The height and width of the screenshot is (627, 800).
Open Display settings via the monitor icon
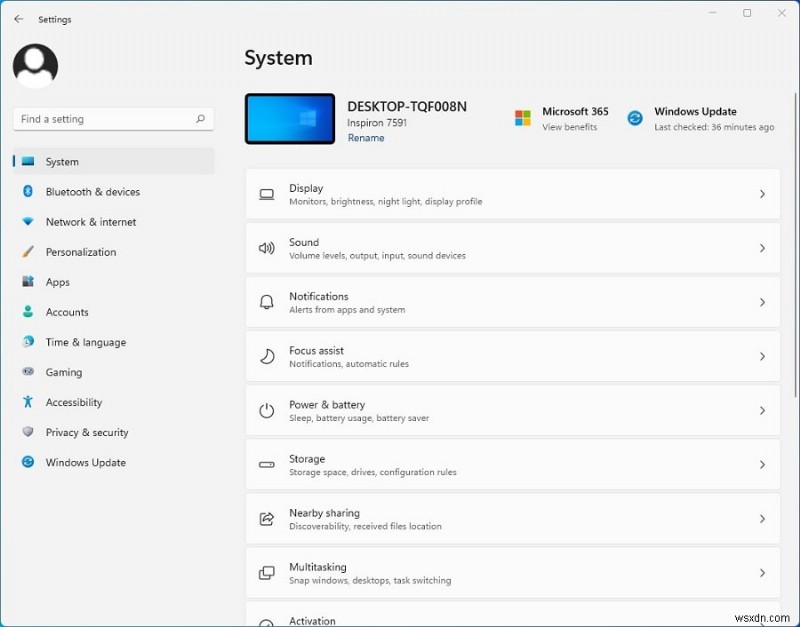266,194
